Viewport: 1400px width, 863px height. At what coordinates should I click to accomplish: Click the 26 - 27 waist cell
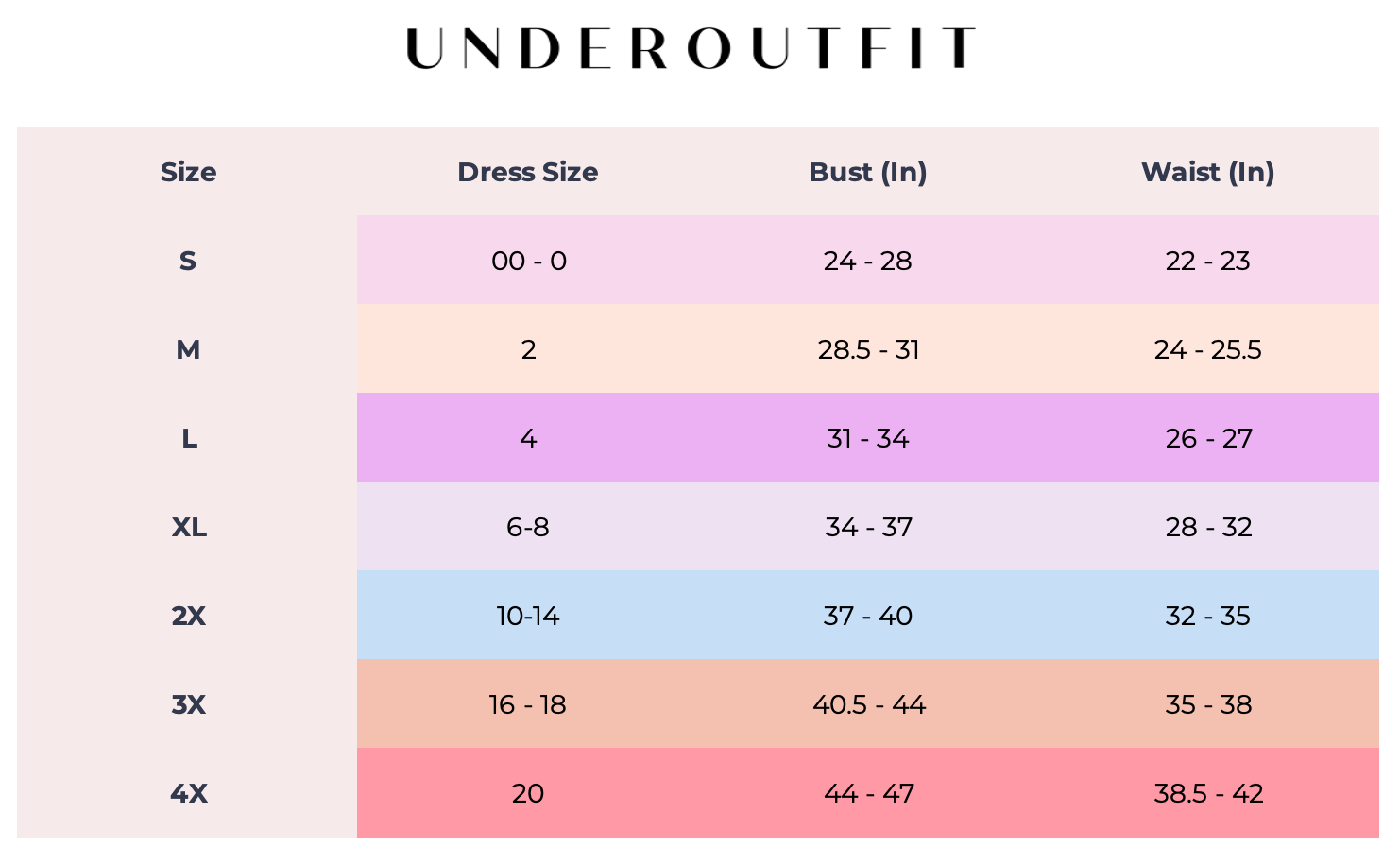1208,438
